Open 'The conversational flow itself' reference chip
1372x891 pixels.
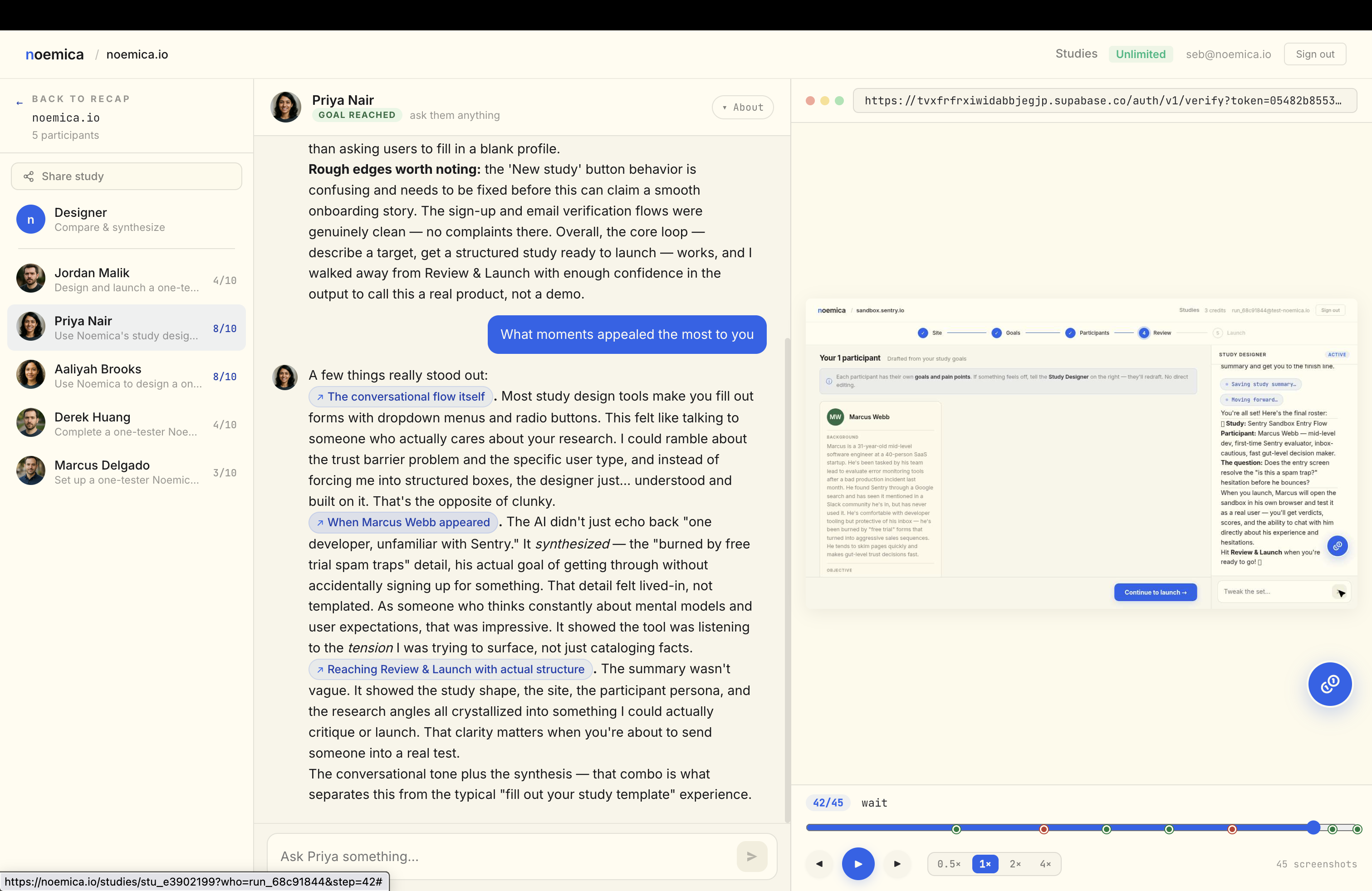pos(401,397)
